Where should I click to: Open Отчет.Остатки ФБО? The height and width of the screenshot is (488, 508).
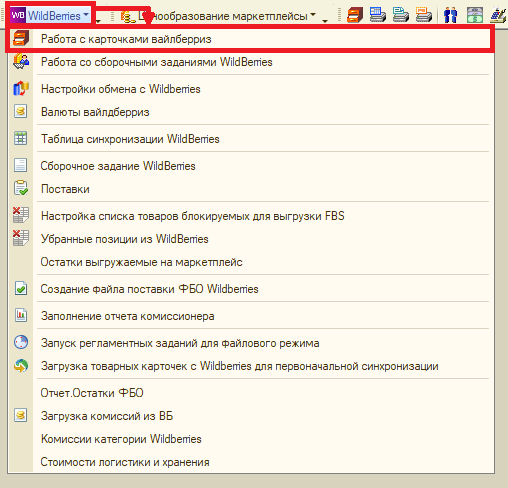[x=251, y=393]
